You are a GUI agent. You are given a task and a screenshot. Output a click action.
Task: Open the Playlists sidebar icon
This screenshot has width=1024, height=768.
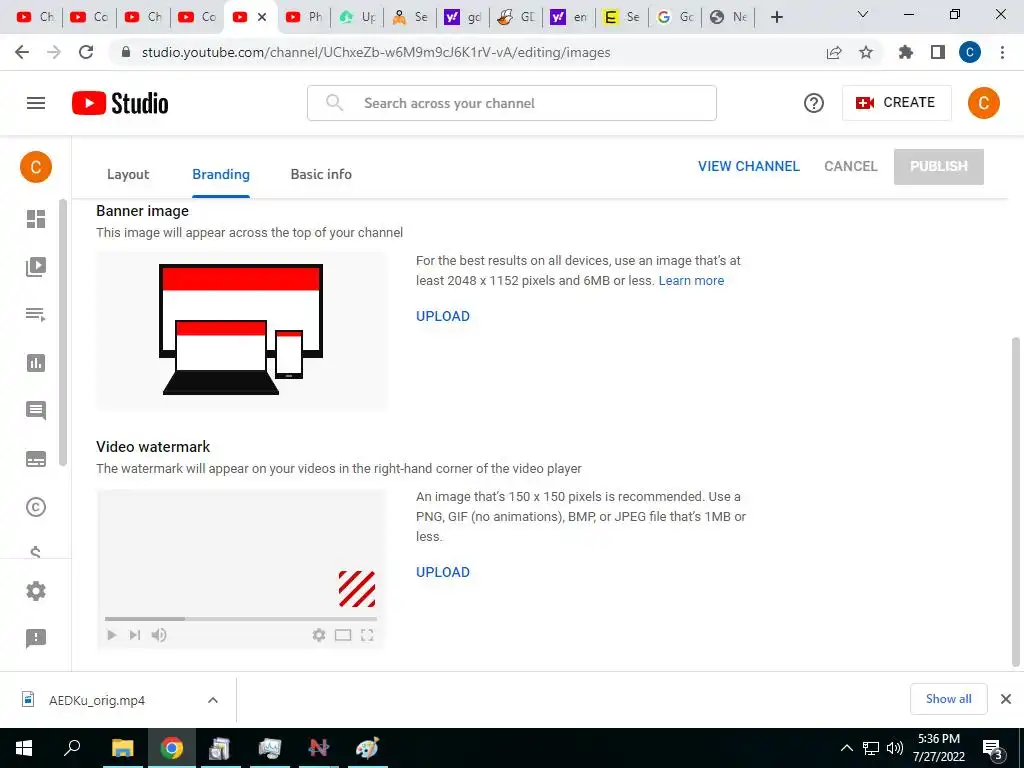(36, 315)
